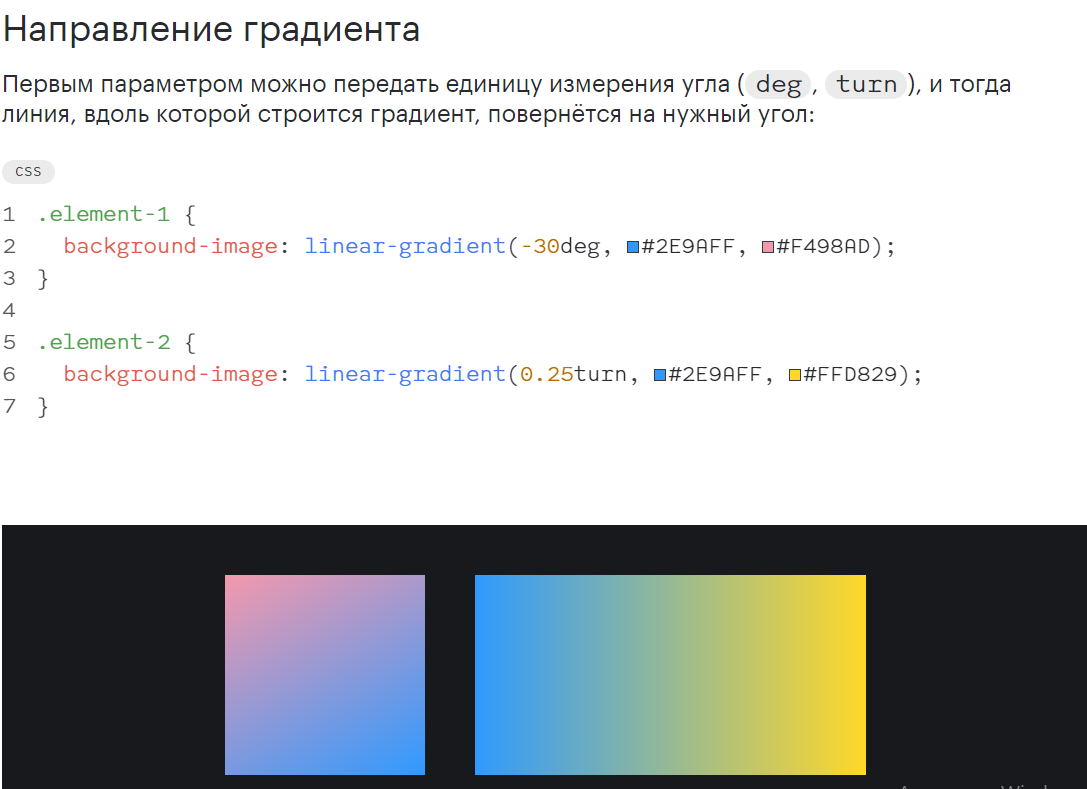The width and height of the screenshot is (1087, 789).
Task: Click the '0.25' turn value in code
Action: (x=547, y=374)
